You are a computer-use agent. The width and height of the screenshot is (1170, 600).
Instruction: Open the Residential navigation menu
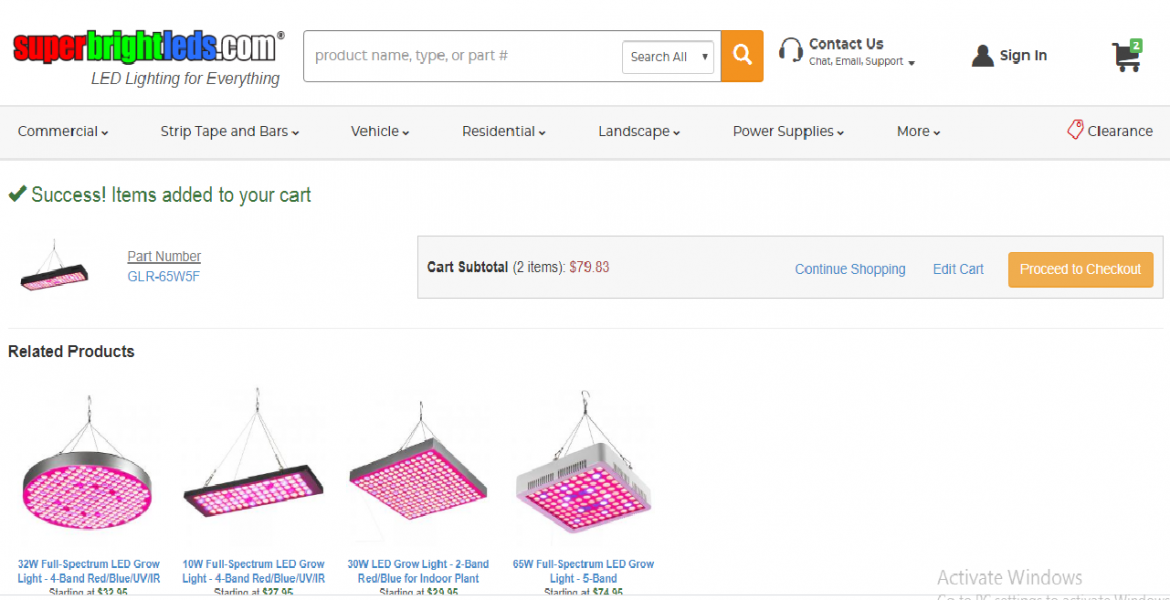pos(504,131)
